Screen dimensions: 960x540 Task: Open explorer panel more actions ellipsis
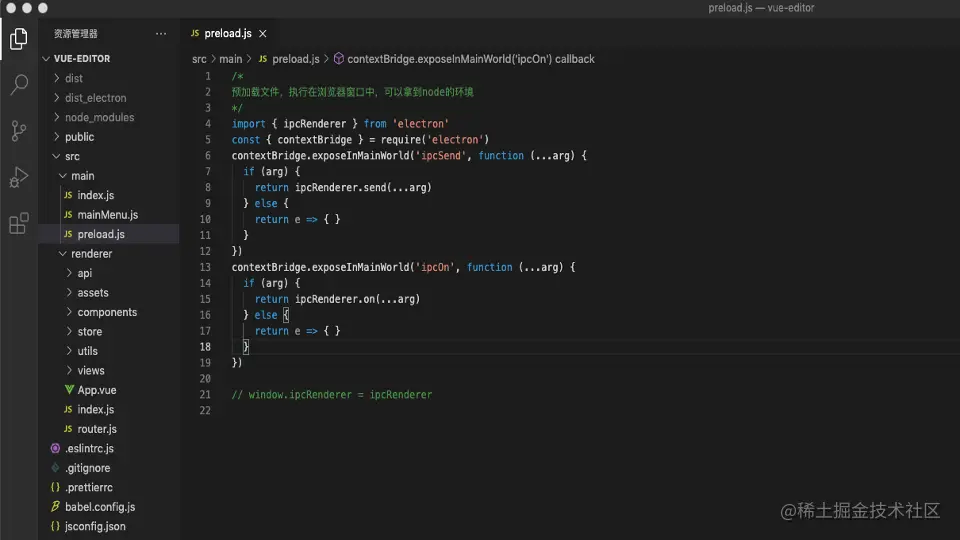tap(161, 34)
